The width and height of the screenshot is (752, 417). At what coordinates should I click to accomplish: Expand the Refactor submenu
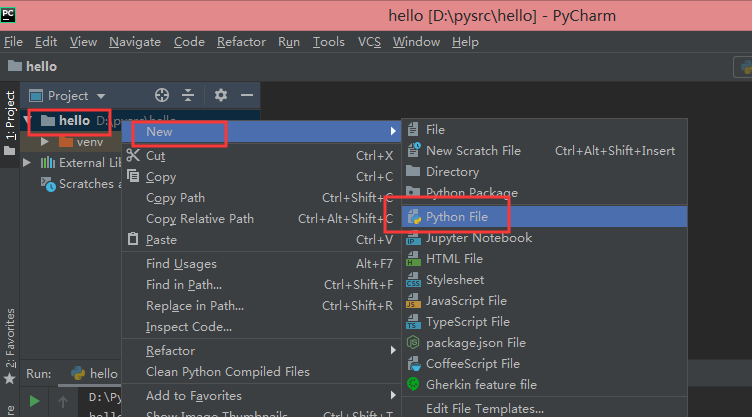pos(170,351)
